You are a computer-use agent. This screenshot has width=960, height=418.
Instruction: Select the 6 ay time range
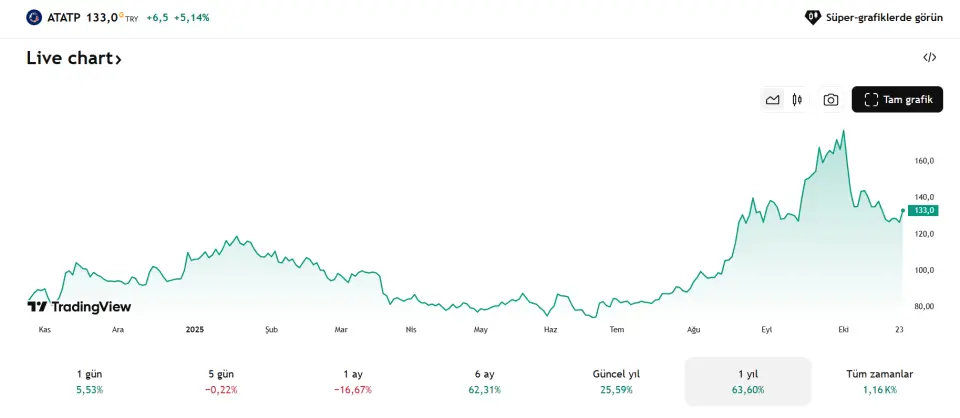coord(484,381)
